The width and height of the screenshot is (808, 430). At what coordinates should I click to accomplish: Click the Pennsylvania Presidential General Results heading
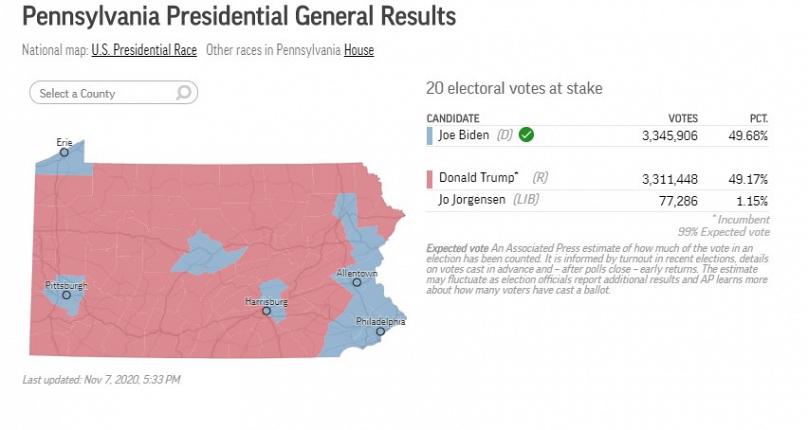click(x=239, y=16)
